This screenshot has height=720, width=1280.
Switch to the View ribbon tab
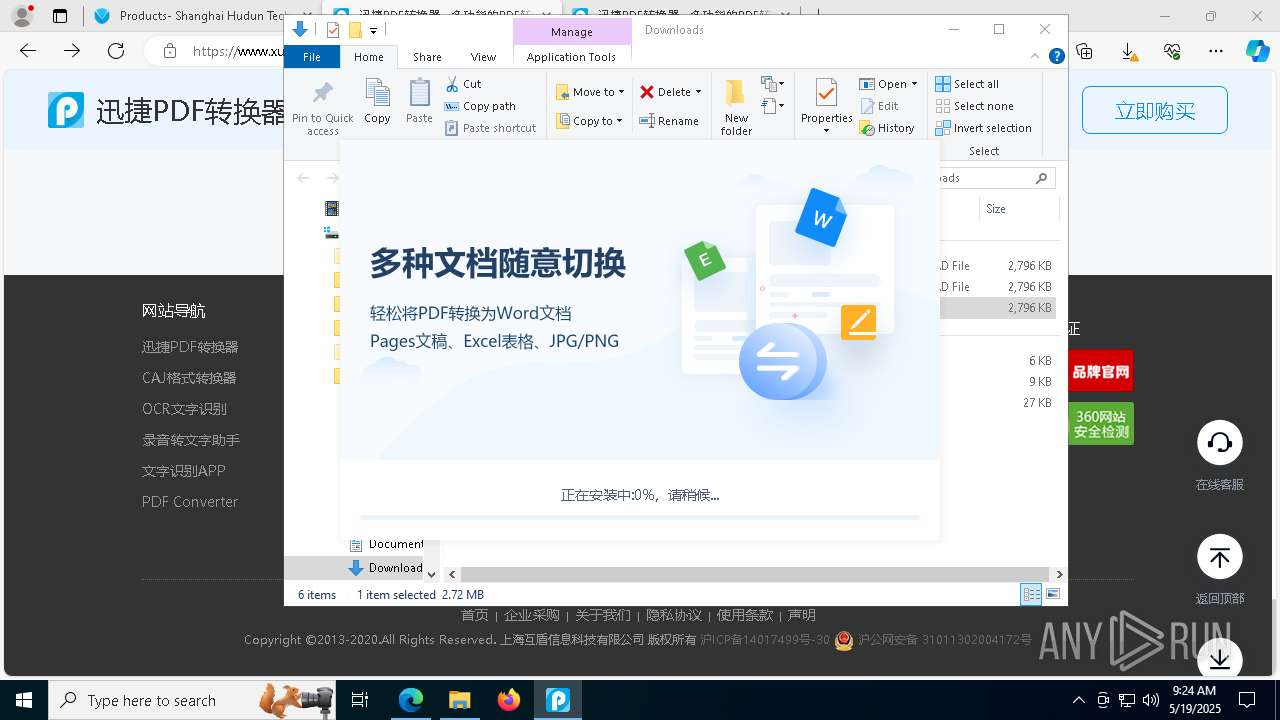483,57
